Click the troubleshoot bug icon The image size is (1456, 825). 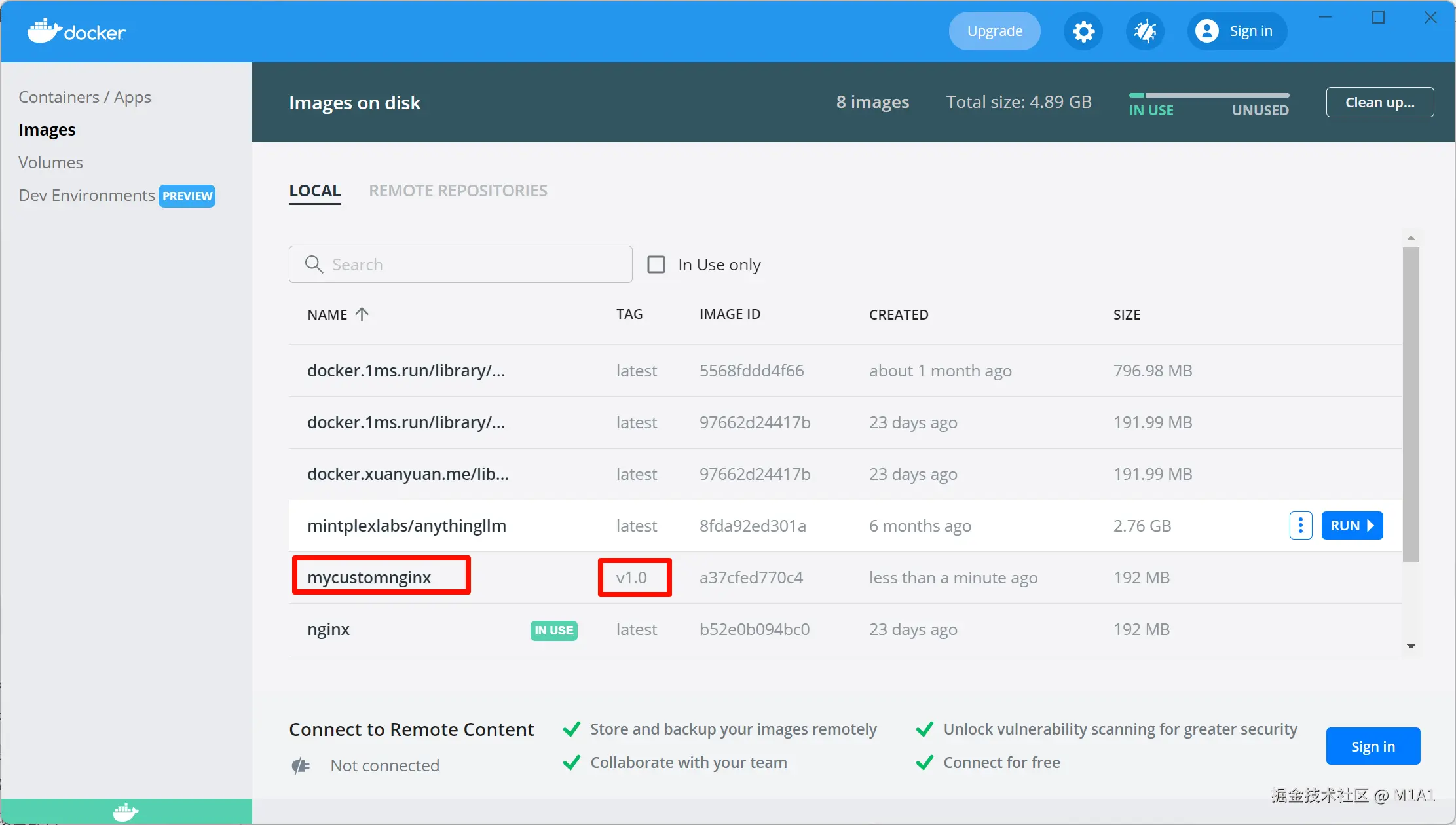[x=1145, y=31]
